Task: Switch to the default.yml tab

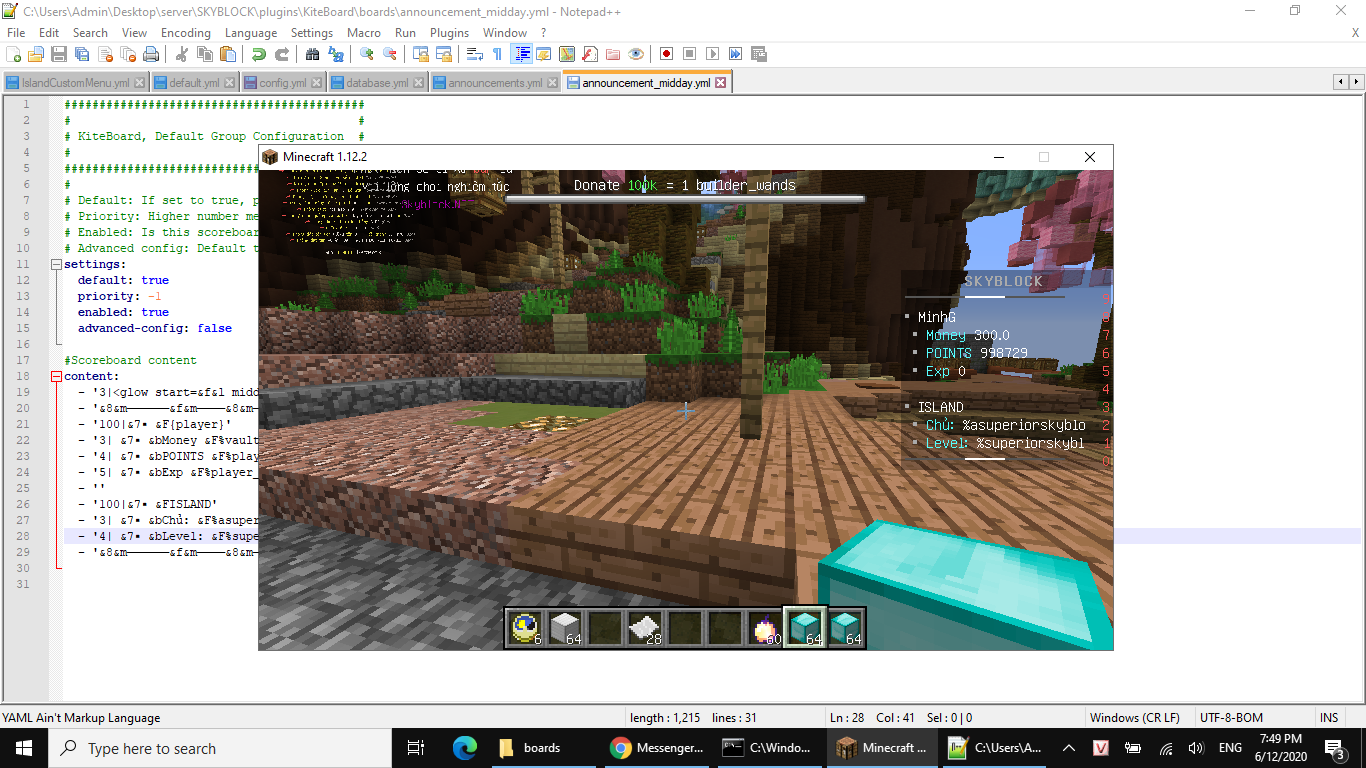Action: click(x=194, y=83)
